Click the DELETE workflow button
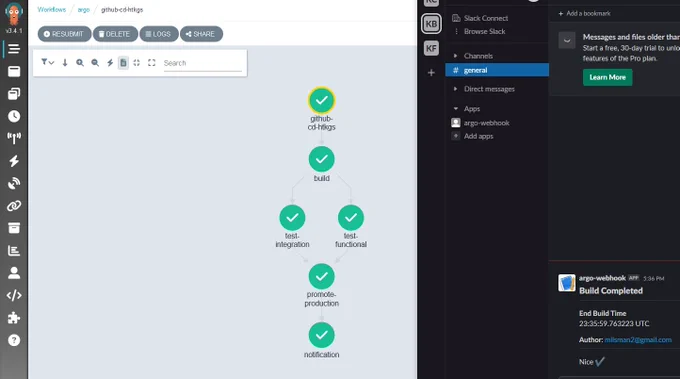Image resolution: width=680 pixels, height=379 pixels. (115, 34)
